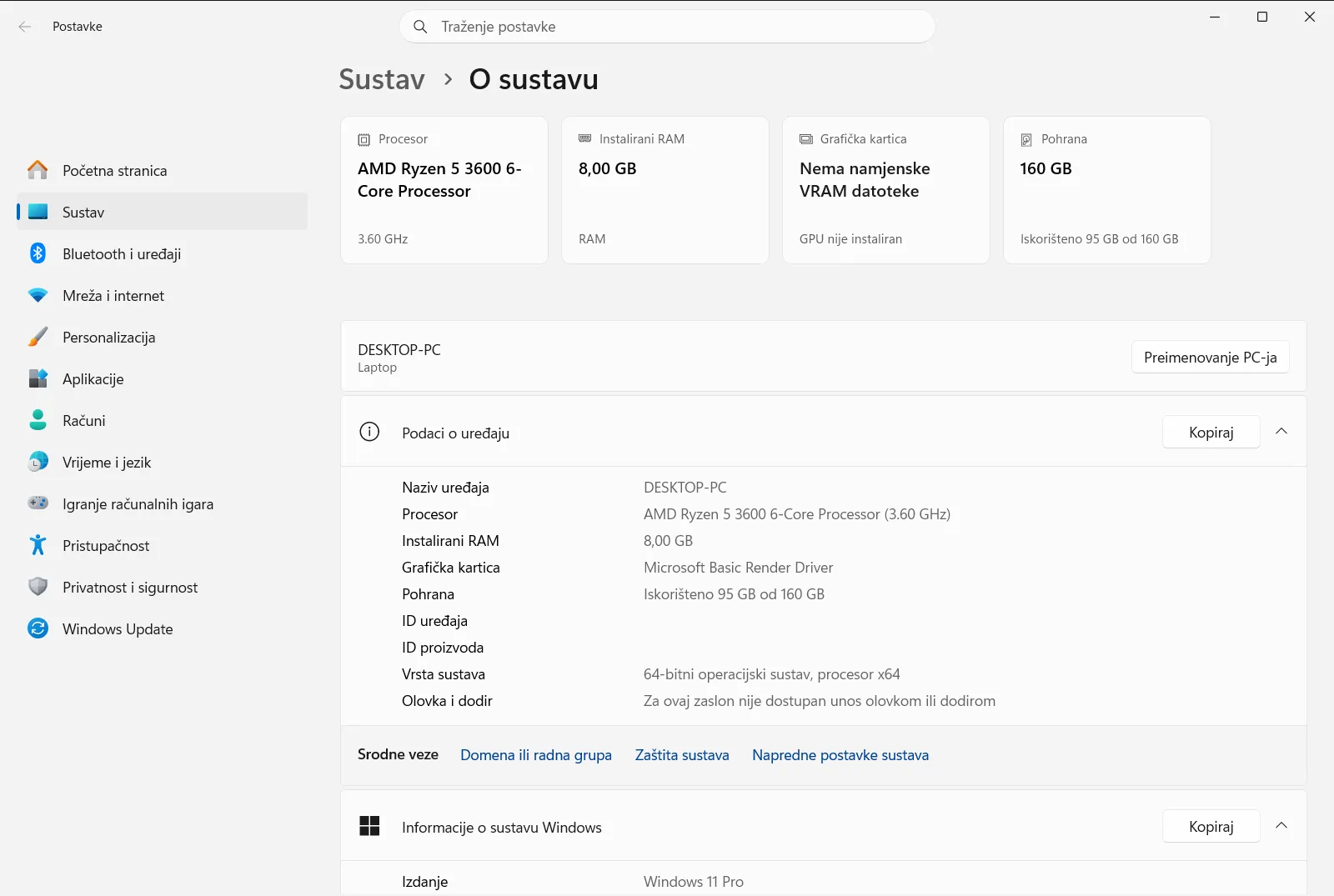Viewport: 1334px width, 896px height.
Task: Click 64-bitni operacijski sustav value
Action: tap(772, 674)
